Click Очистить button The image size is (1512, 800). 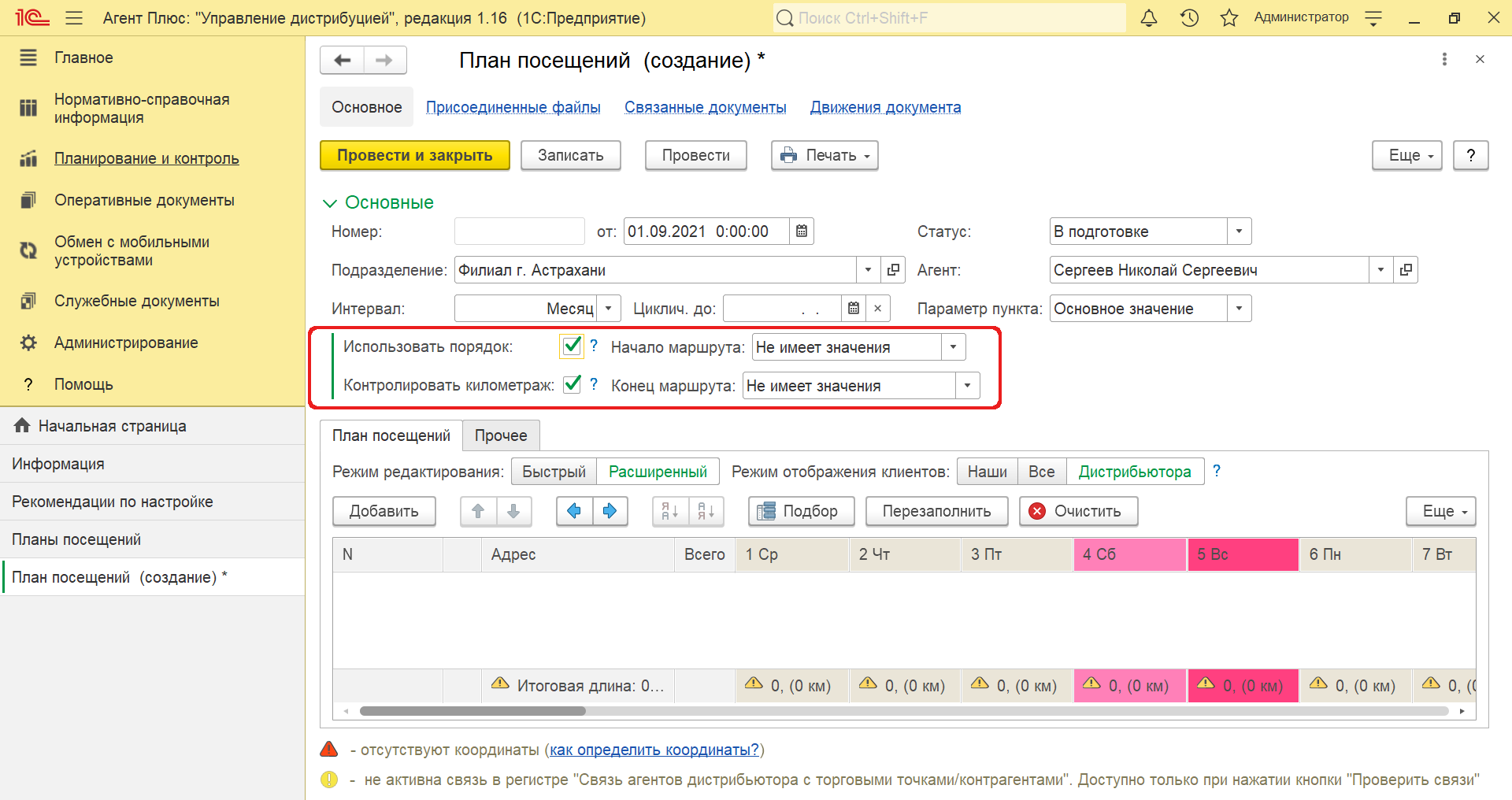[1079, 511]
